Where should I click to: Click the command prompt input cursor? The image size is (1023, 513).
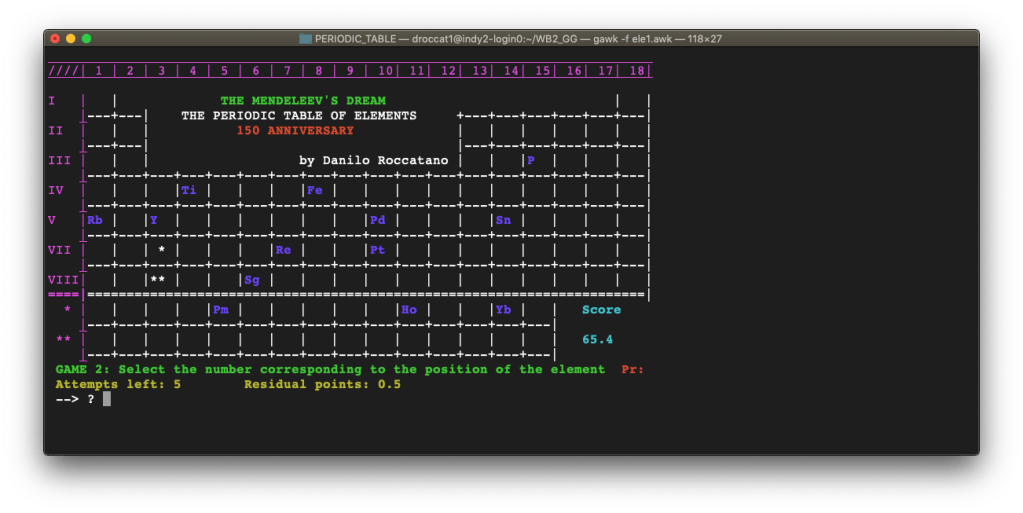106,399
